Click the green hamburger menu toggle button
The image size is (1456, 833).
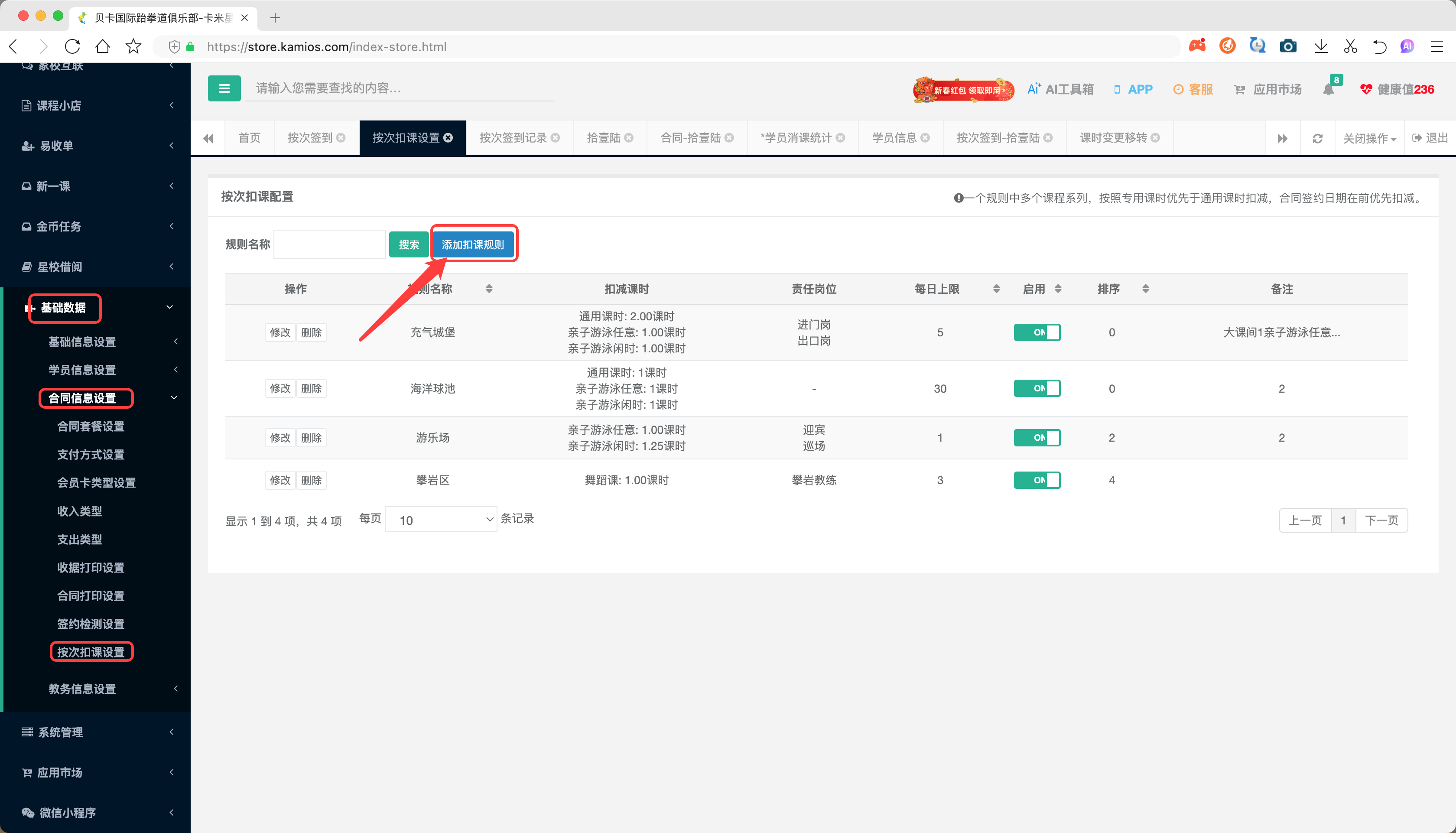(224, 89)
